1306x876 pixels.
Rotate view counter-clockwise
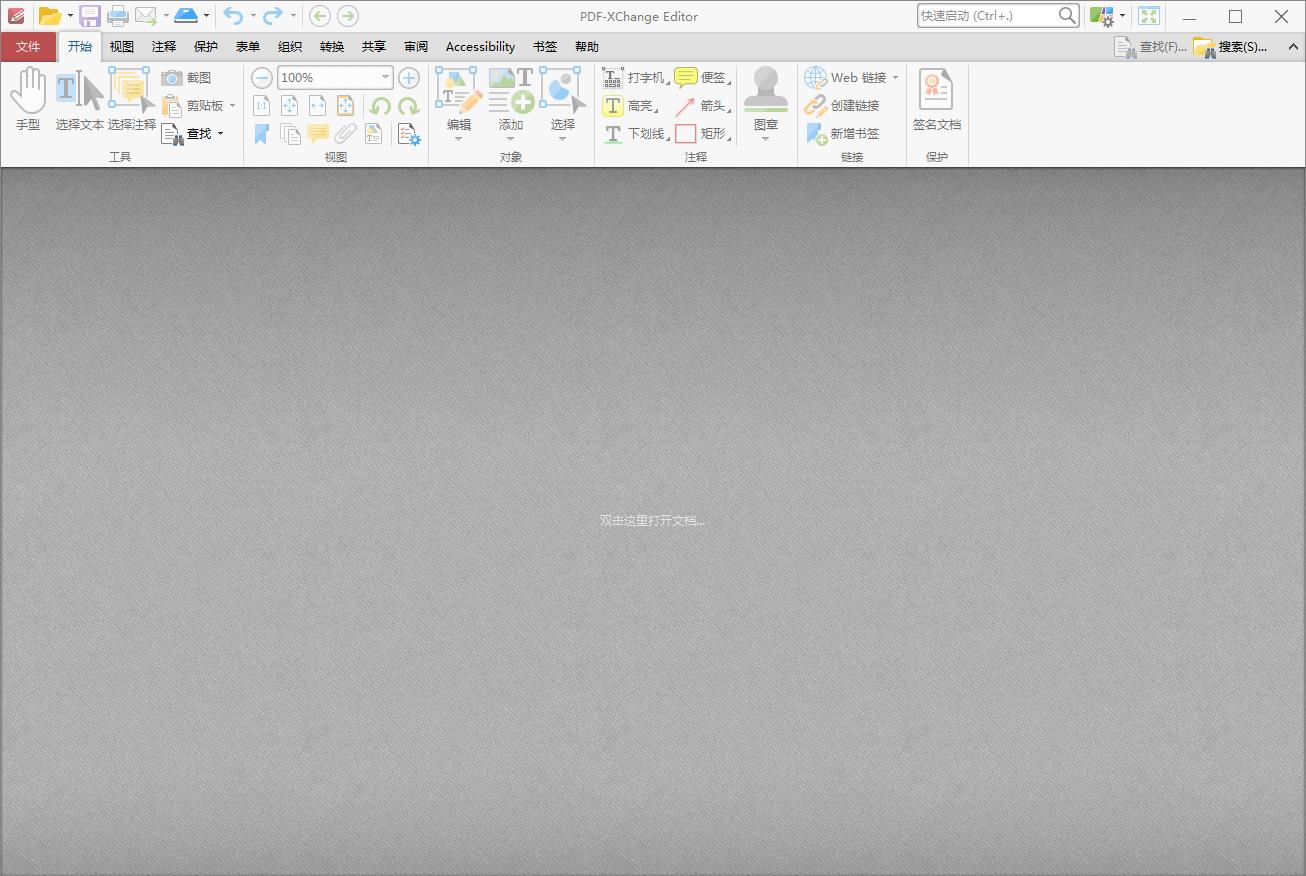pyautogui.click(x=380, y=106)
